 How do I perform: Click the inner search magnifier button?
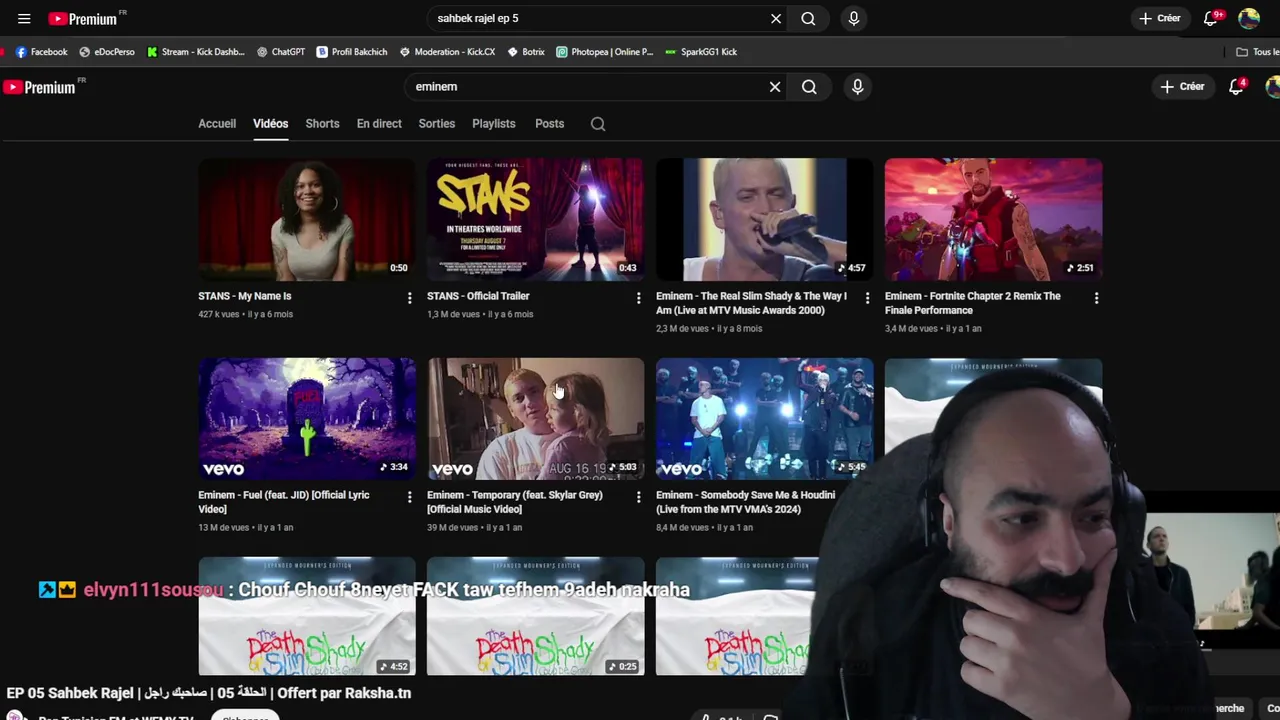point(809,87)
